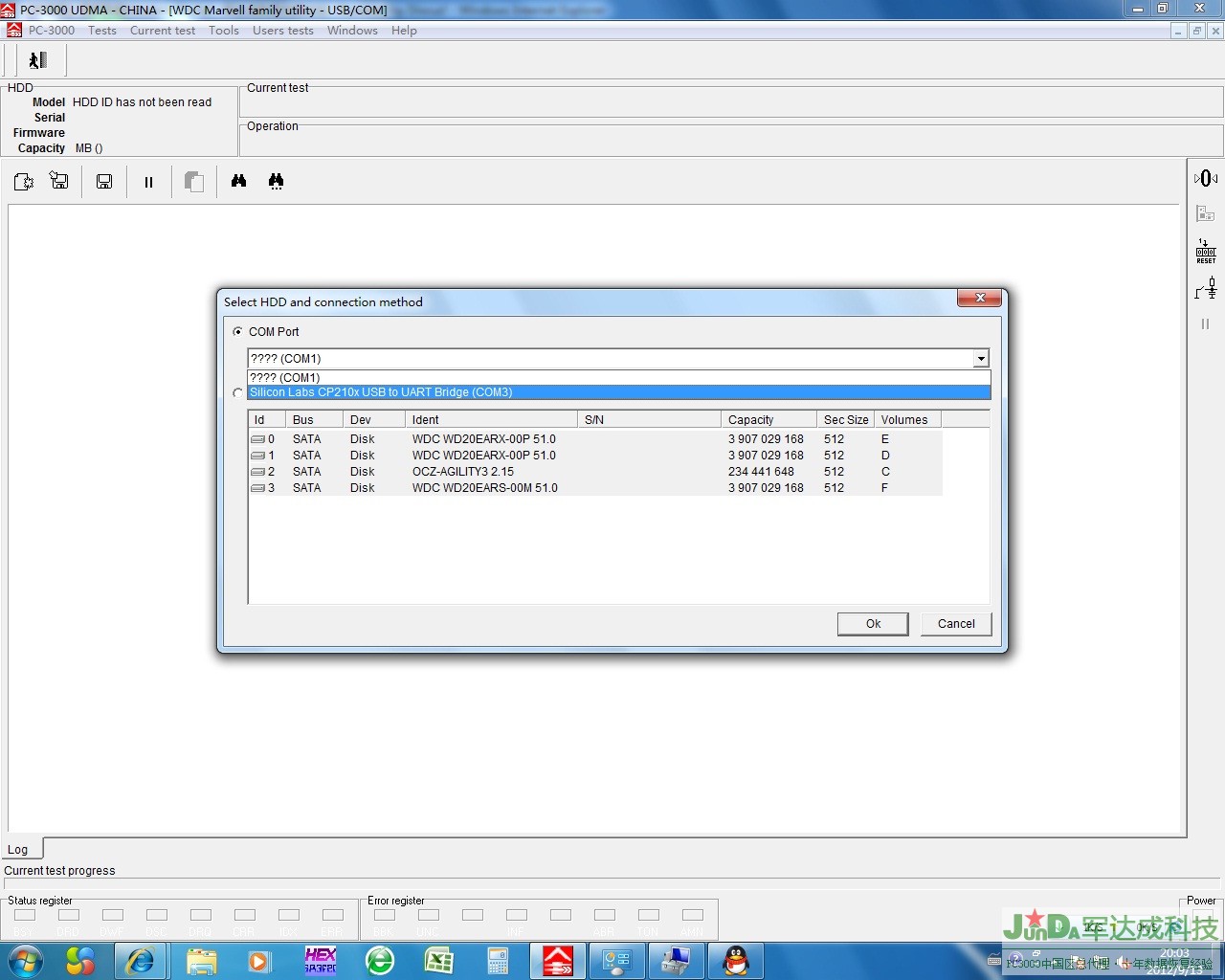Choose the '???? (COM1)' option in dropdown list
The width and height of the screenshot is (1225, 980).
click(618, 378)
